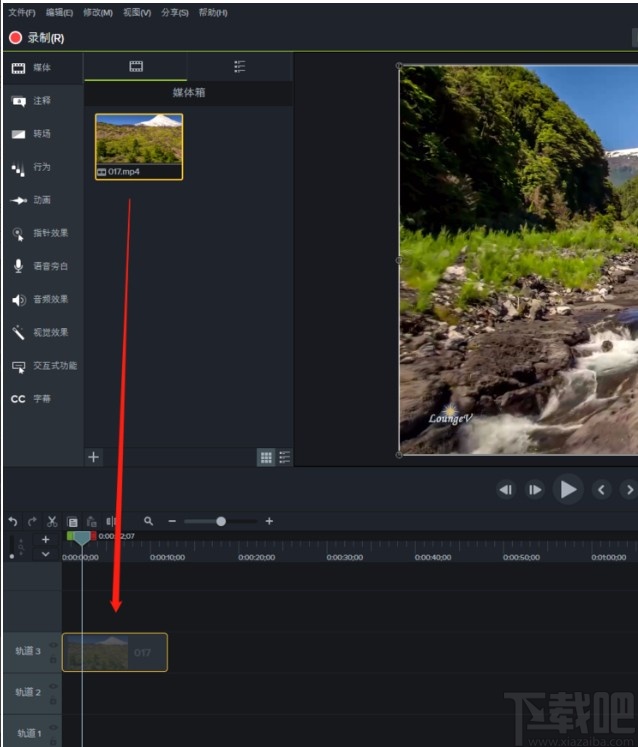Step back one frame in preview

pyautogui.click(x=506, y=489)
